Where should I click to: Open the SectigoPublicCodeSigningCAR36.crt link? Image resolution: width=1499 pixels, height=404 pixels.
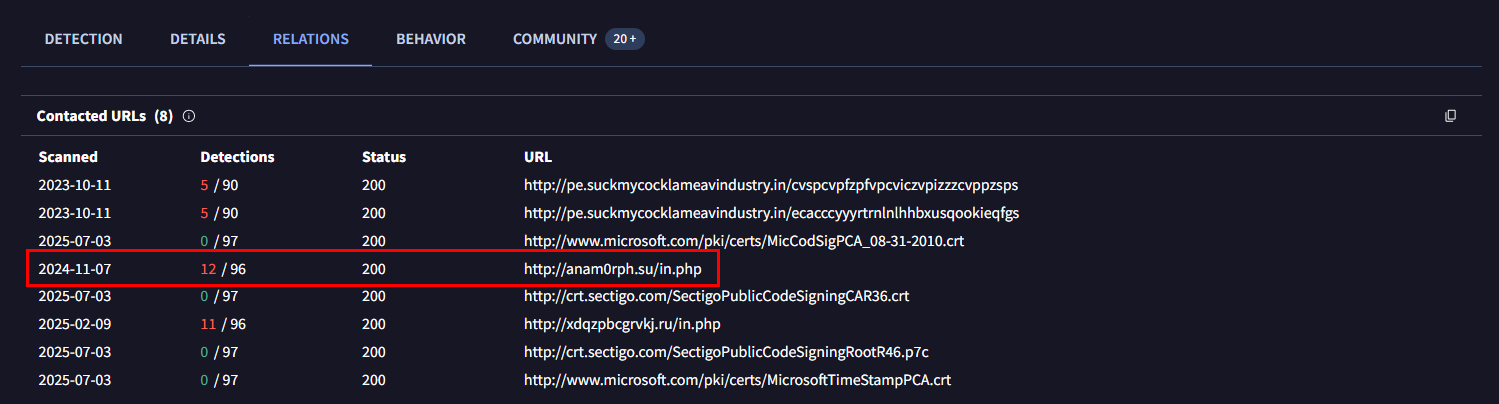716,296
